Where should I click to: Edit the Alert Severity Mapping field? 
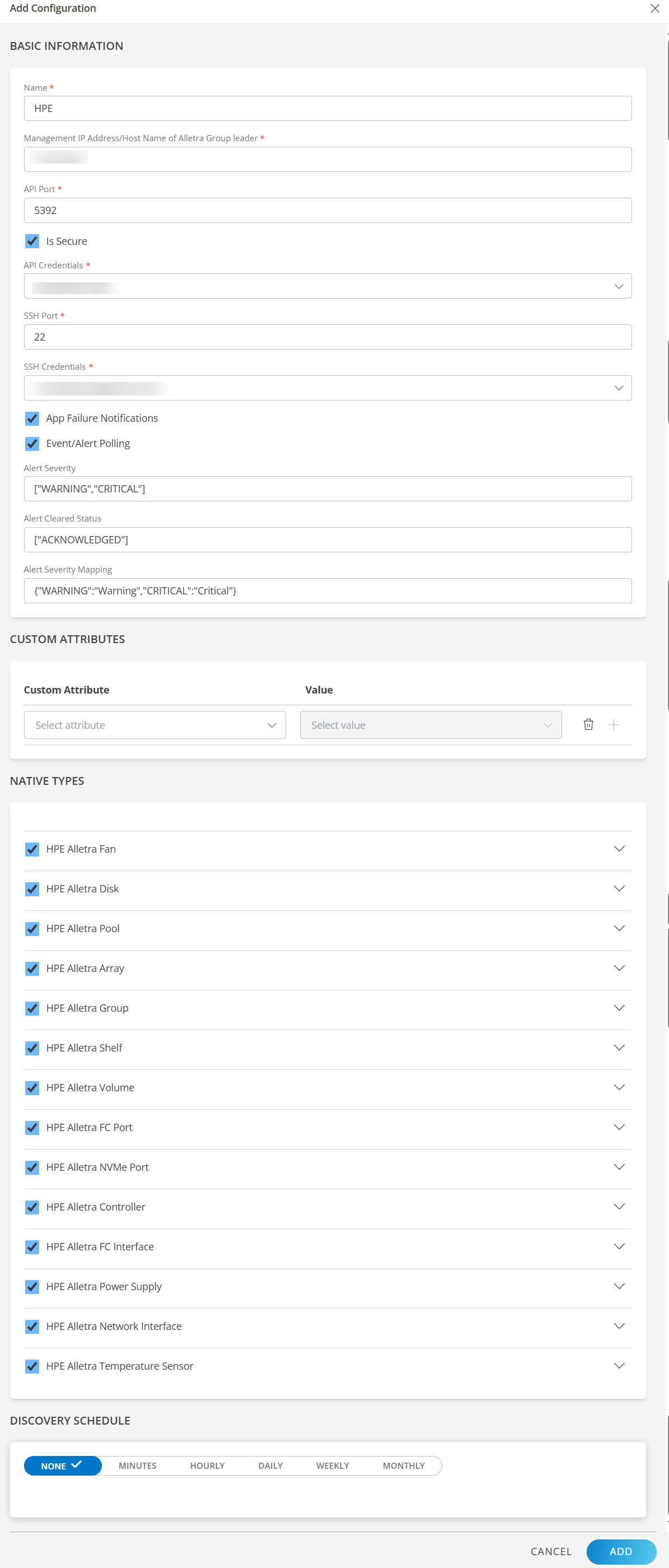(x=328, y=591)
